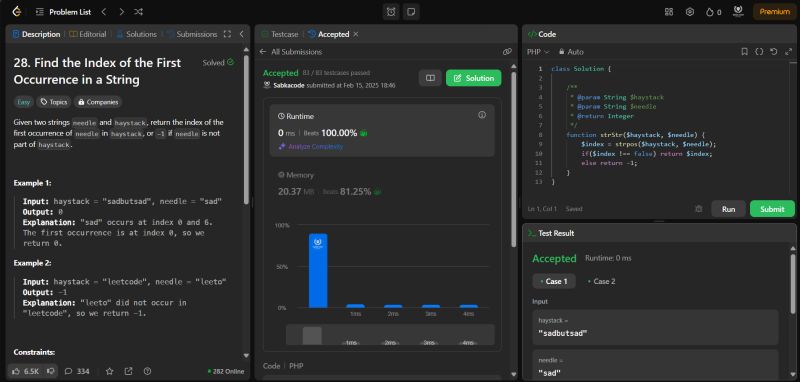The height and width of the screenshot is (382, 800).
Task: Collapse the description panel with chevron
Action: tap(241, 34)
